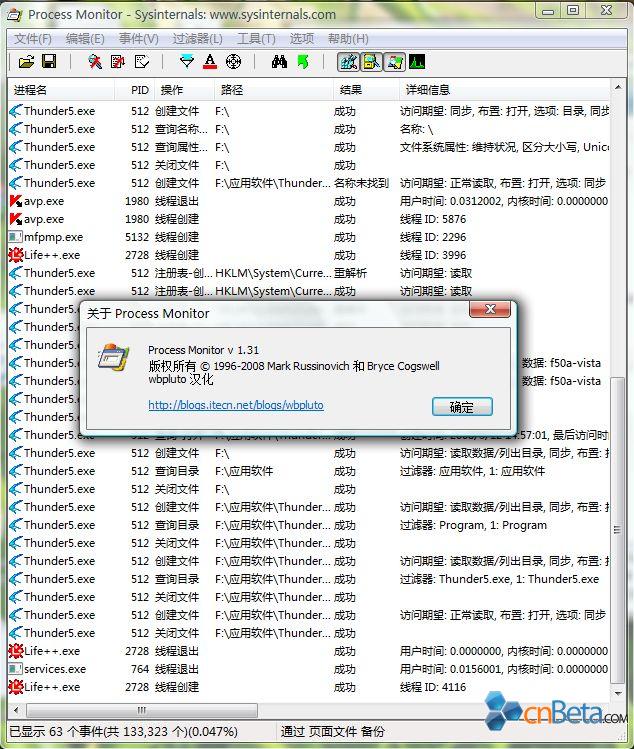Click the 详细信息 column header
This screenshot has width=634, height=749.
pos(504,90)
